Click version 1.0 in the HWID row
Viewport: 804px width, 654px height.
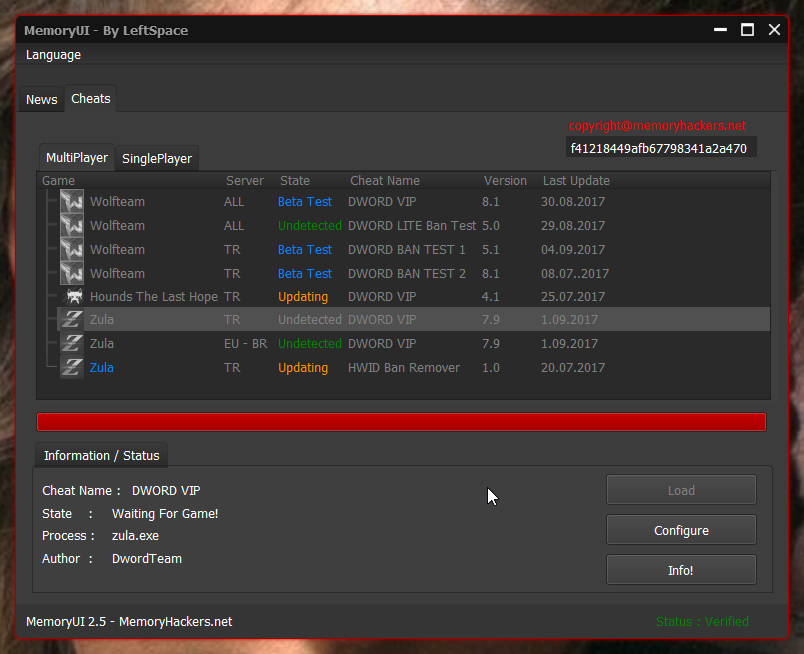(x=491, y=367)
